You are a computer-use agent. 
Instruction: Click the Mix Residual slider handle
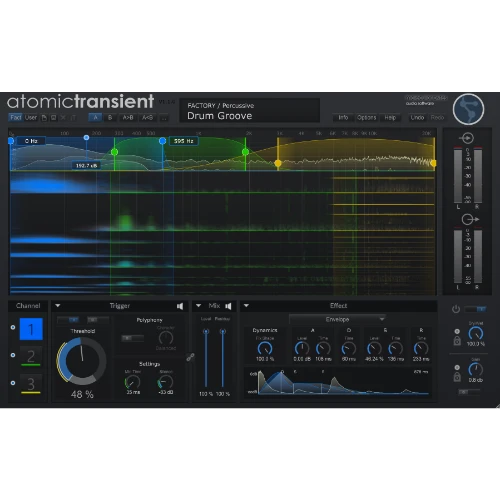click(x=223, y=331)
